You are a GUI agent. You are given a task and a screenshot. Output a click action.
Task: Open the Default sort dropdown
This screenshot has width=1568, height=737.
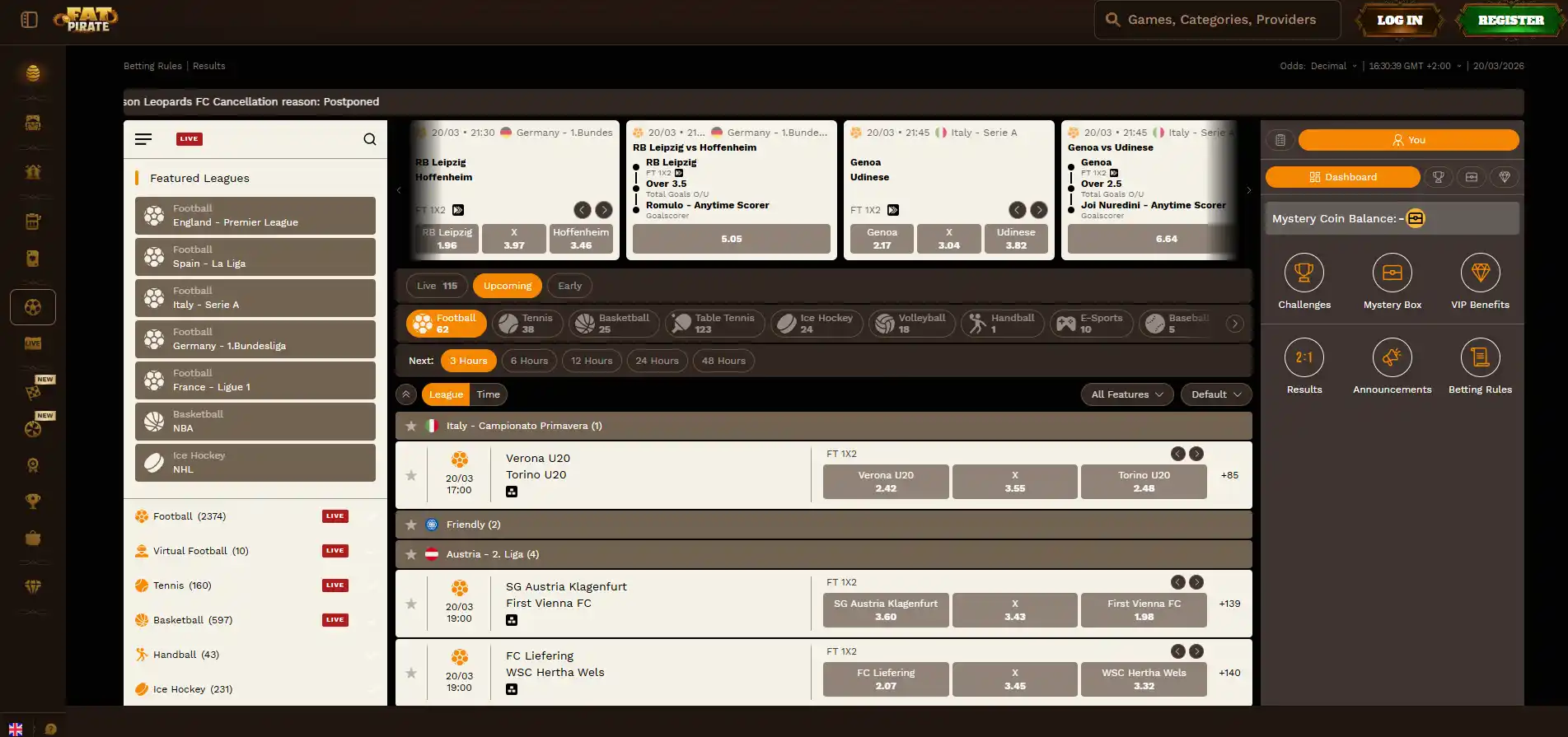(x=1216, y=394)
